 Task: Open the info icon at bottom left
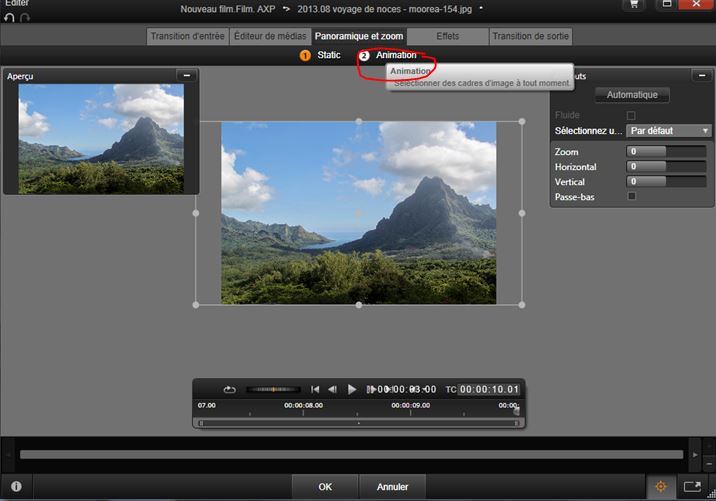pos(16,487)
